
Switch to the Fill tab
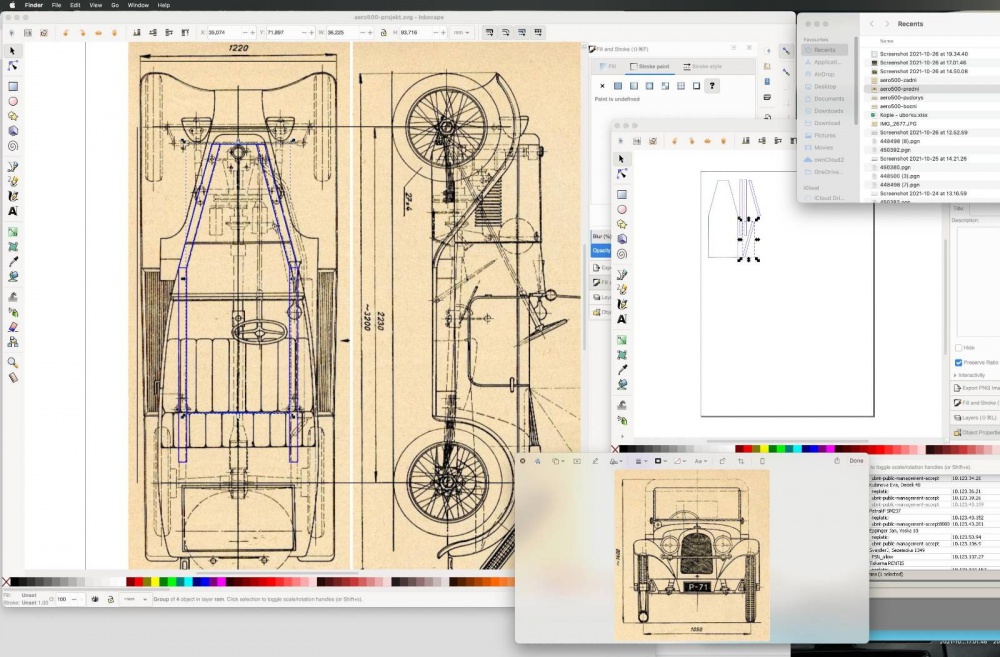[607, 66]
